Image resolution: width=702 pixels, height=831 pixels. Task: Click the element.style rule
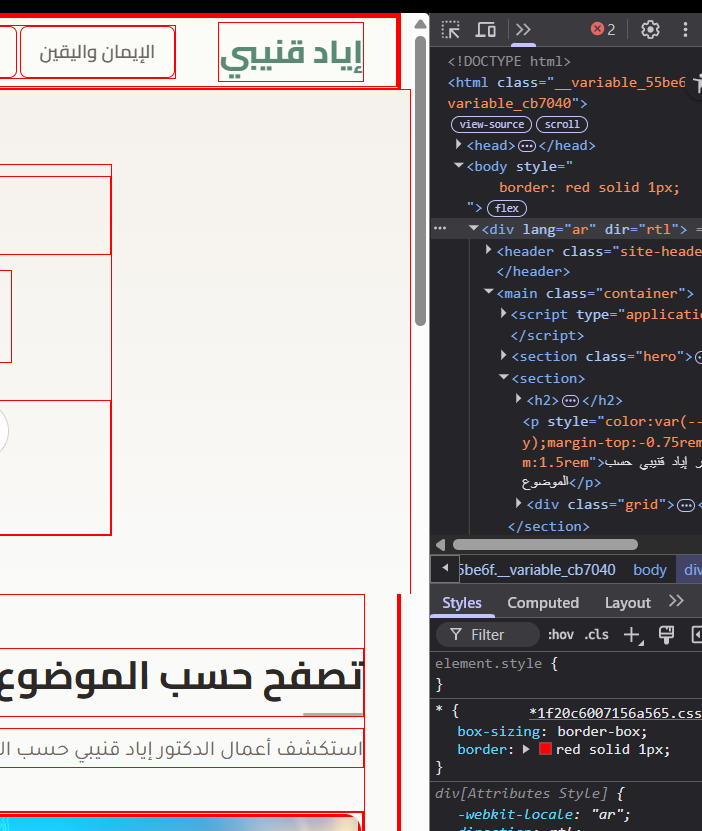pos(496,664)
